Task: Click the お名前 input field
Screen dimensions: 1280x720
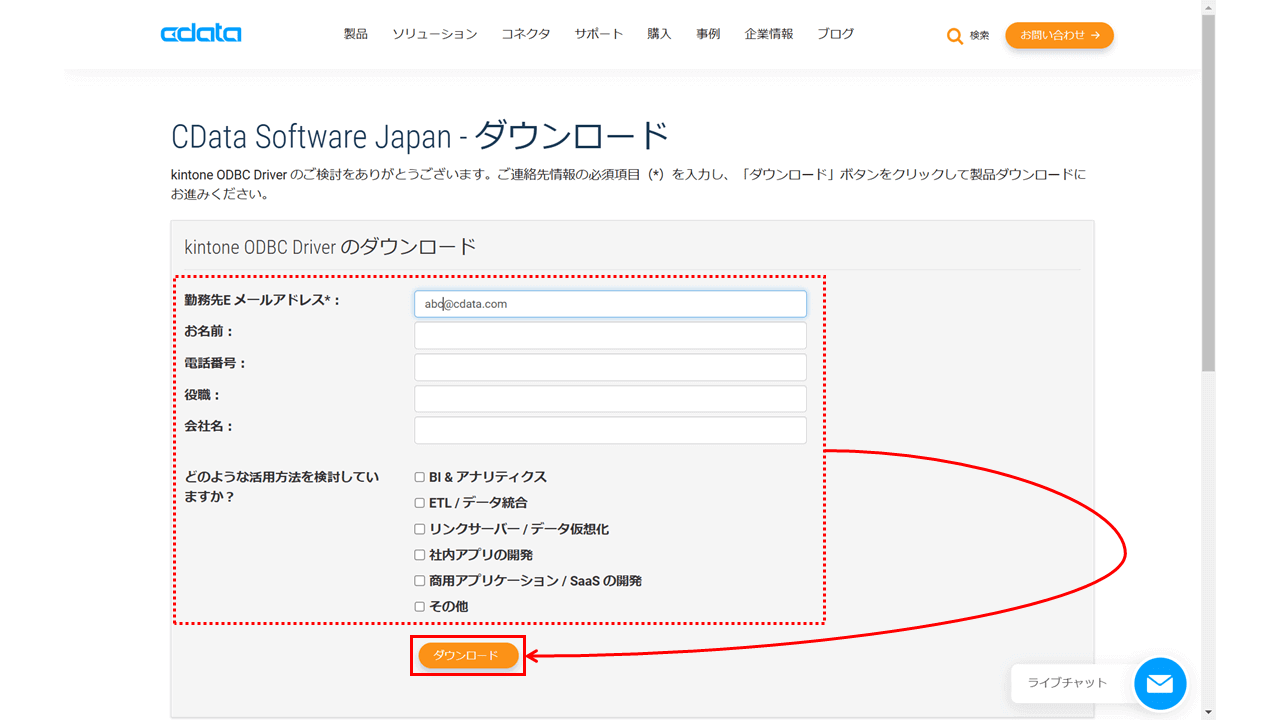Action: [610, 336]
